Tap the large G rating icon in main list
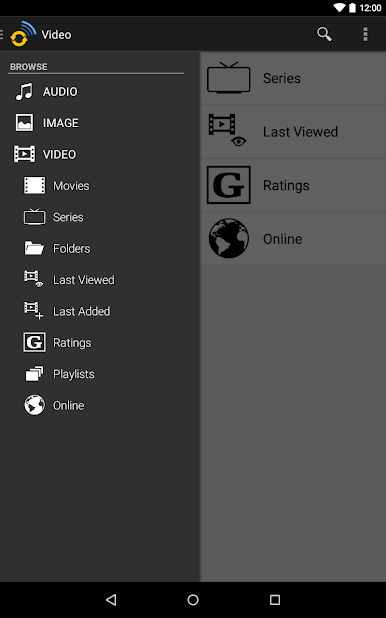Screen dimensions: 386x618 pyautogui.click(x=229, y=185)
